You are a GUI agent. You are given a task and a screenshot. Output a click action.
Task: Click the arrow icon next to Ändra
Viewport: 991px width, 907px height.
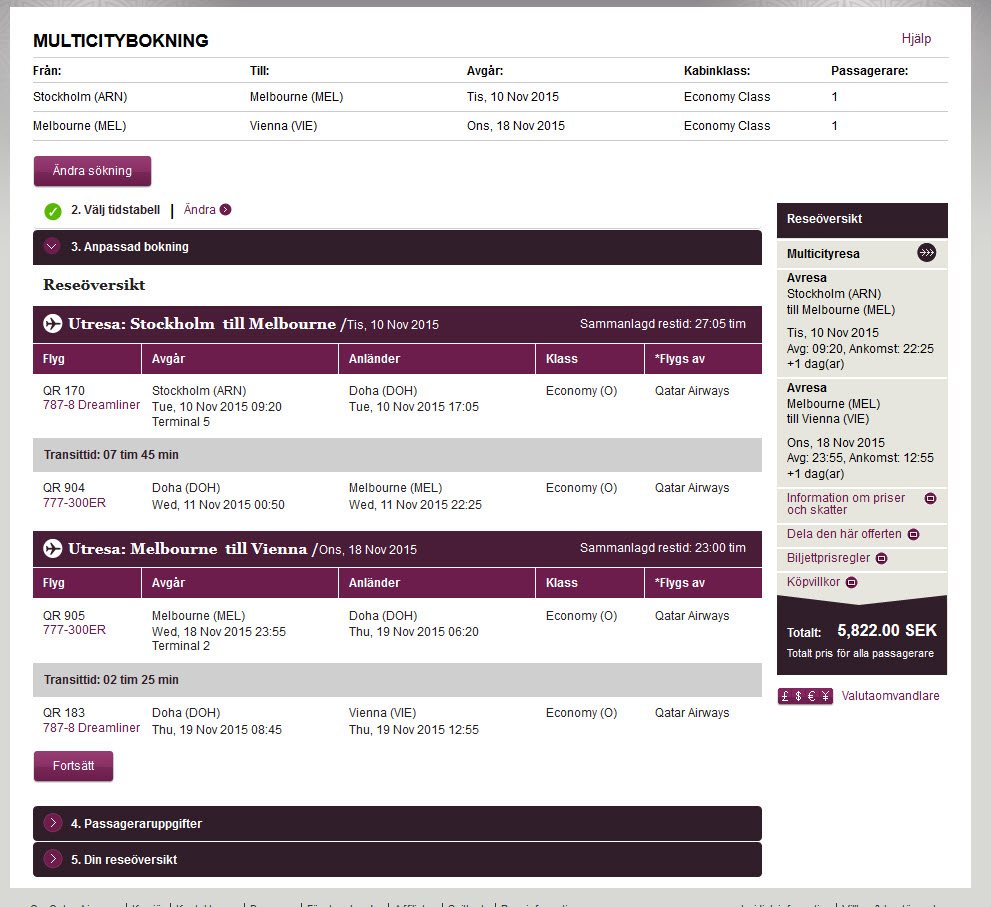click(225, 210)
